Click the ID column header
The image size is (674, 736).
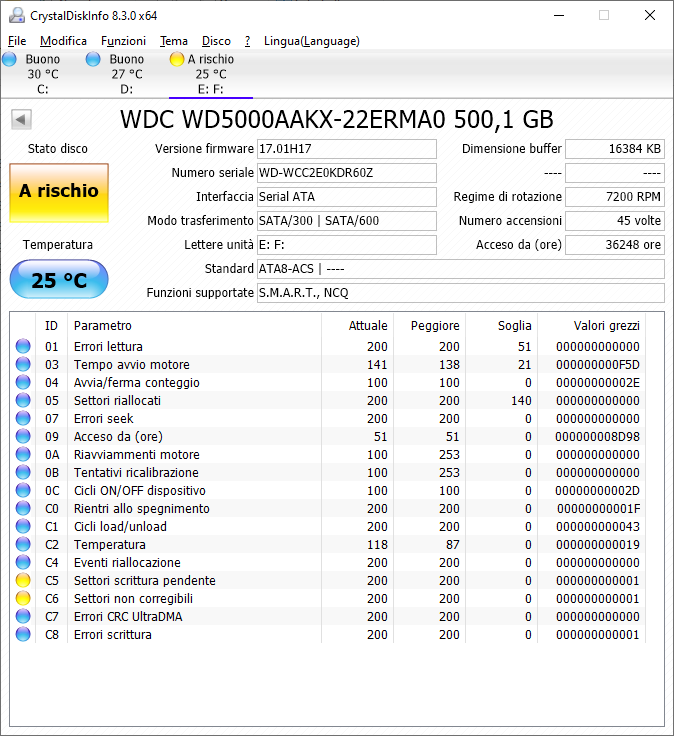click(52, 325)
